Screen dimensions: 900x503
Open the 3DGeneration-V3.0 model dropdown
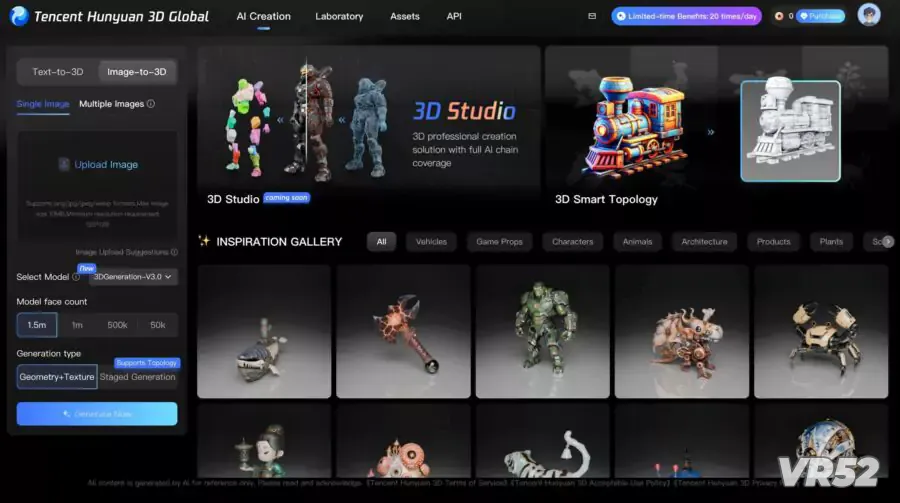tap(133, 277)
